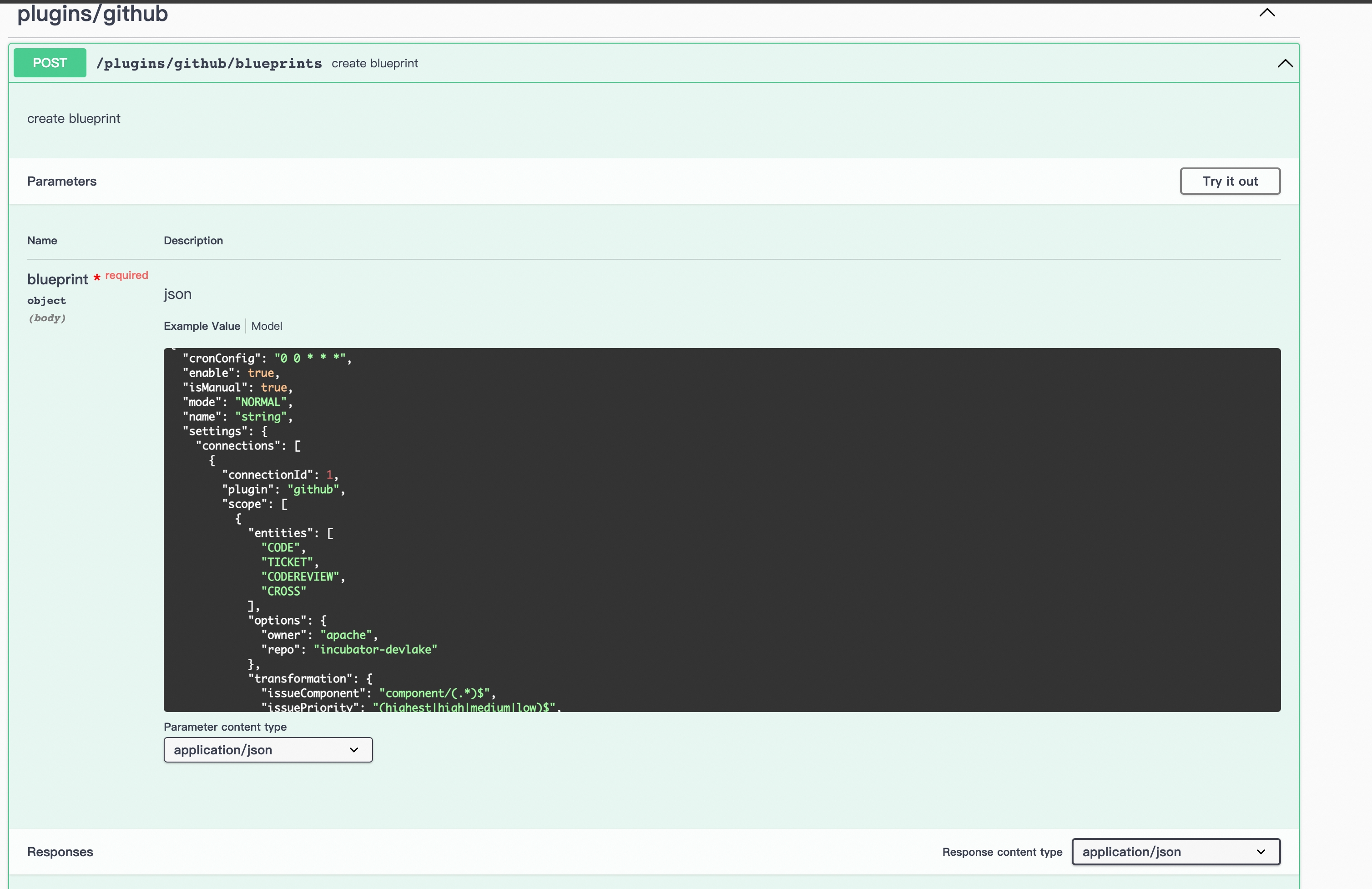This screenshot has width=1372, height=889.
Task: Click the plugins/github section heading
Action: tap(92, 13)
